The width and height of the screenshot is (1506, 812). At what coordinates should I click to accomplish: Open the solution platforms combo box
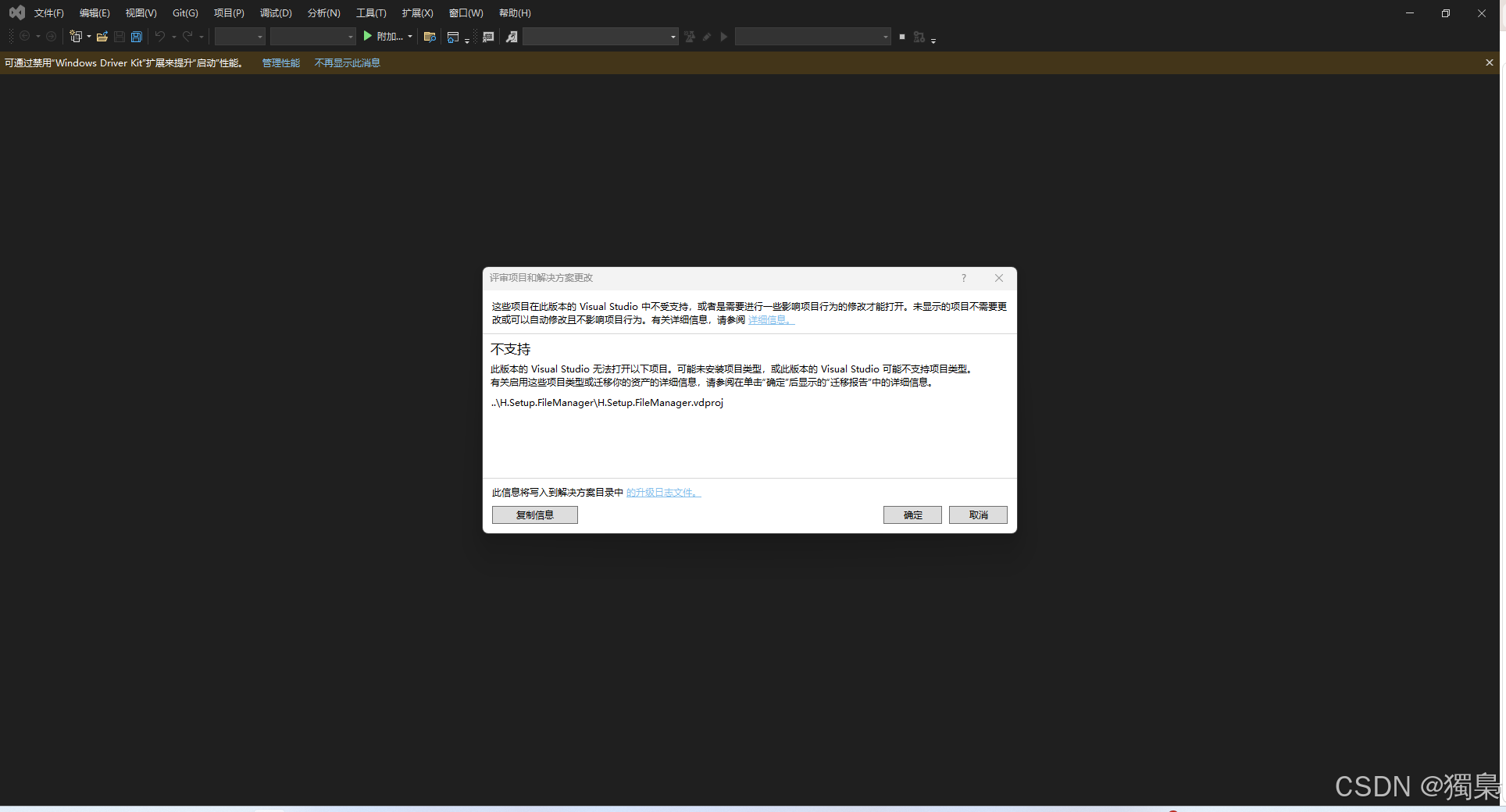point(312,37)
